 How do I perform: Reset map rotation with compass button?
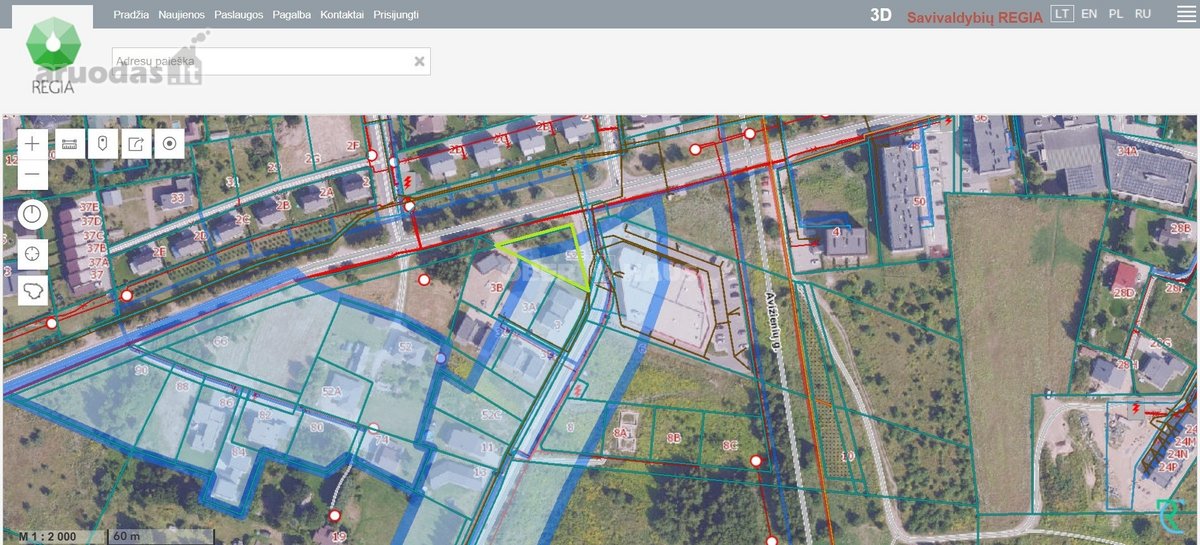pyautogui.click(x=33, y=214)
